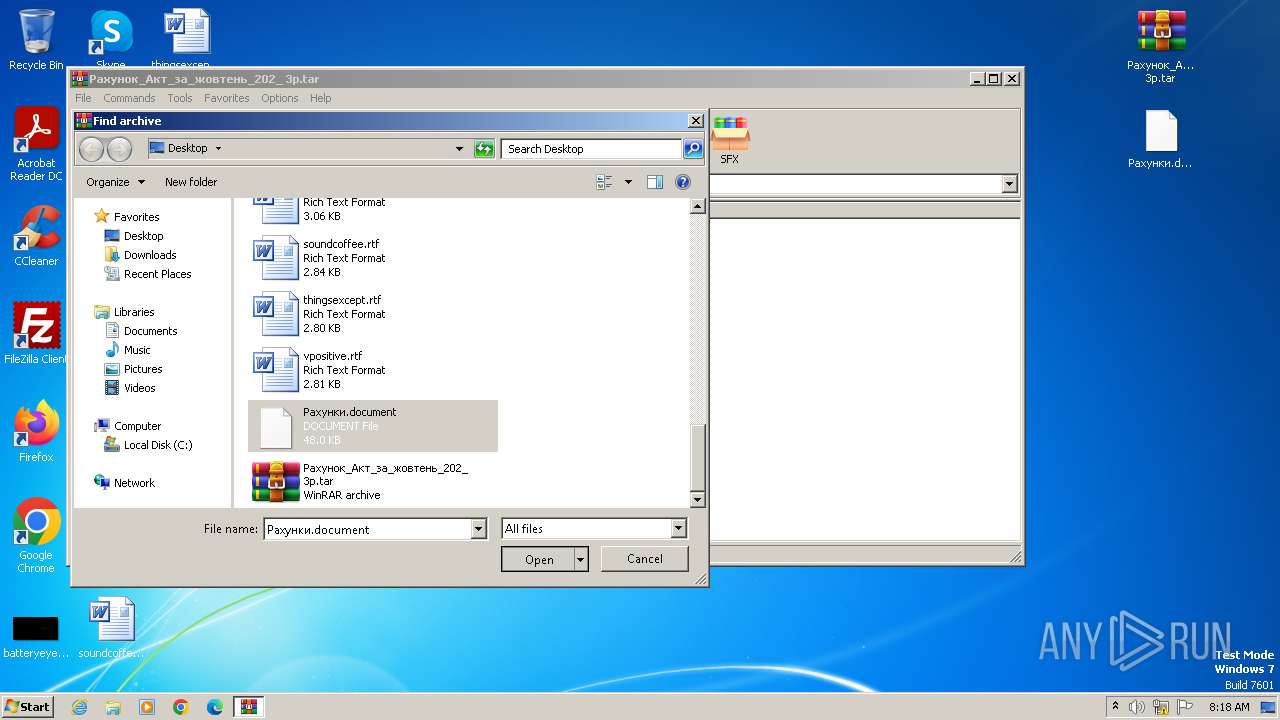Click the Search Desktop input field

(x=592, y=149)
